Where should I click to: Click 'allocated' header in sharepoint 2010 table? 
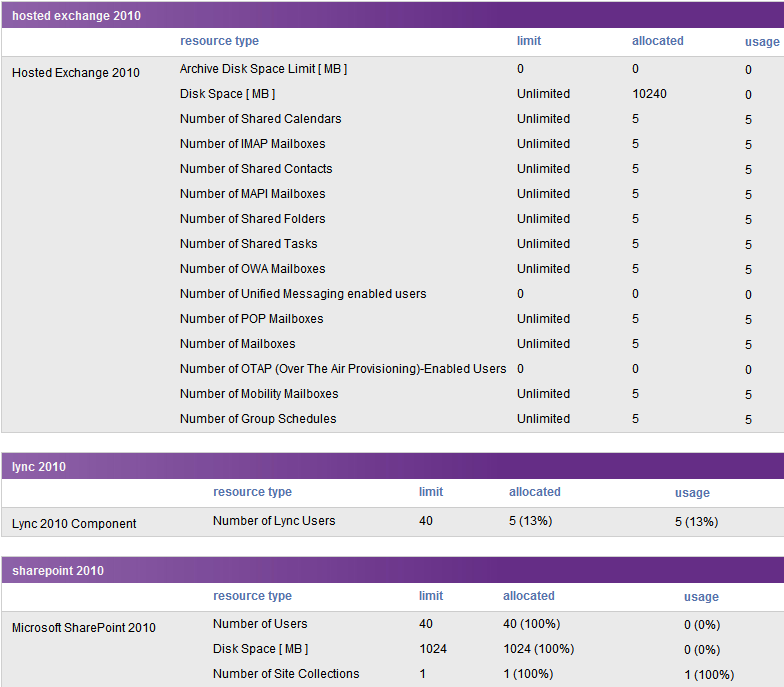[x=528, y=596]
